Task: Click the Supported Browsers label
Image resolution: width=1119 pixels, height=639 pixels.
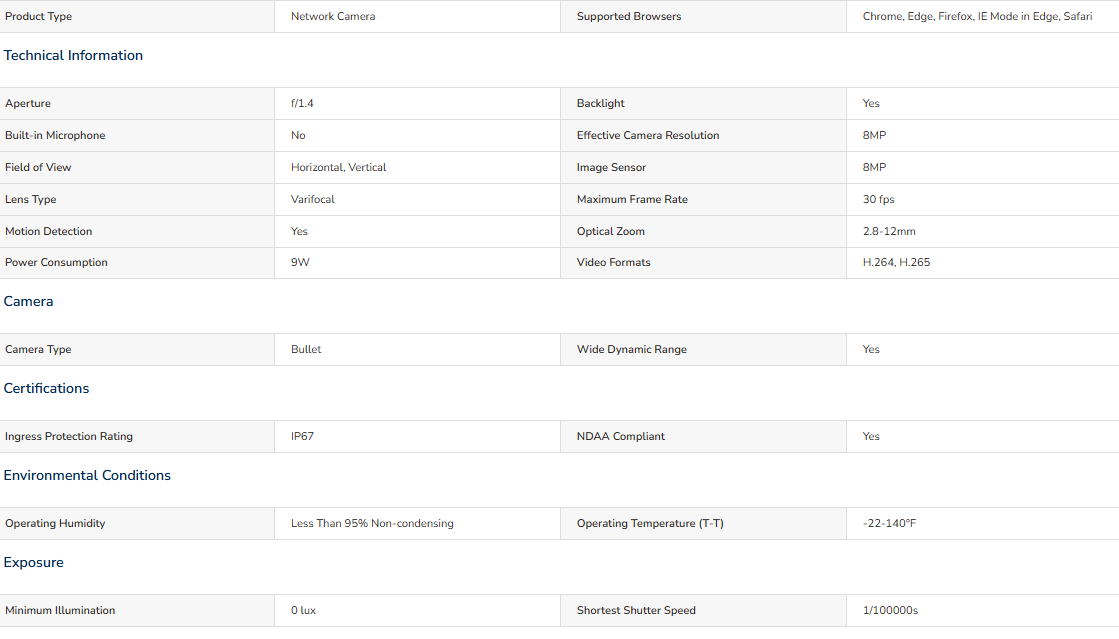Action: point(629,16)
